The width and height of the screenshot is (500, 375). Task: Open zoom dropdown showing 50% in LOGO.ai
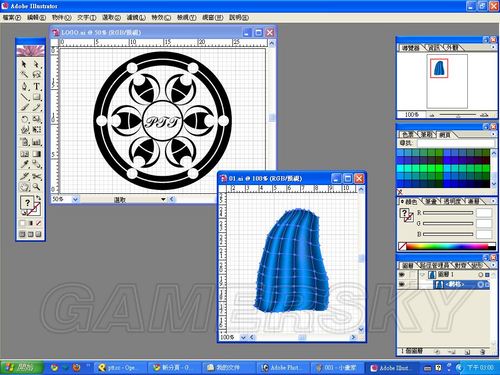click(x=75, y=199)
